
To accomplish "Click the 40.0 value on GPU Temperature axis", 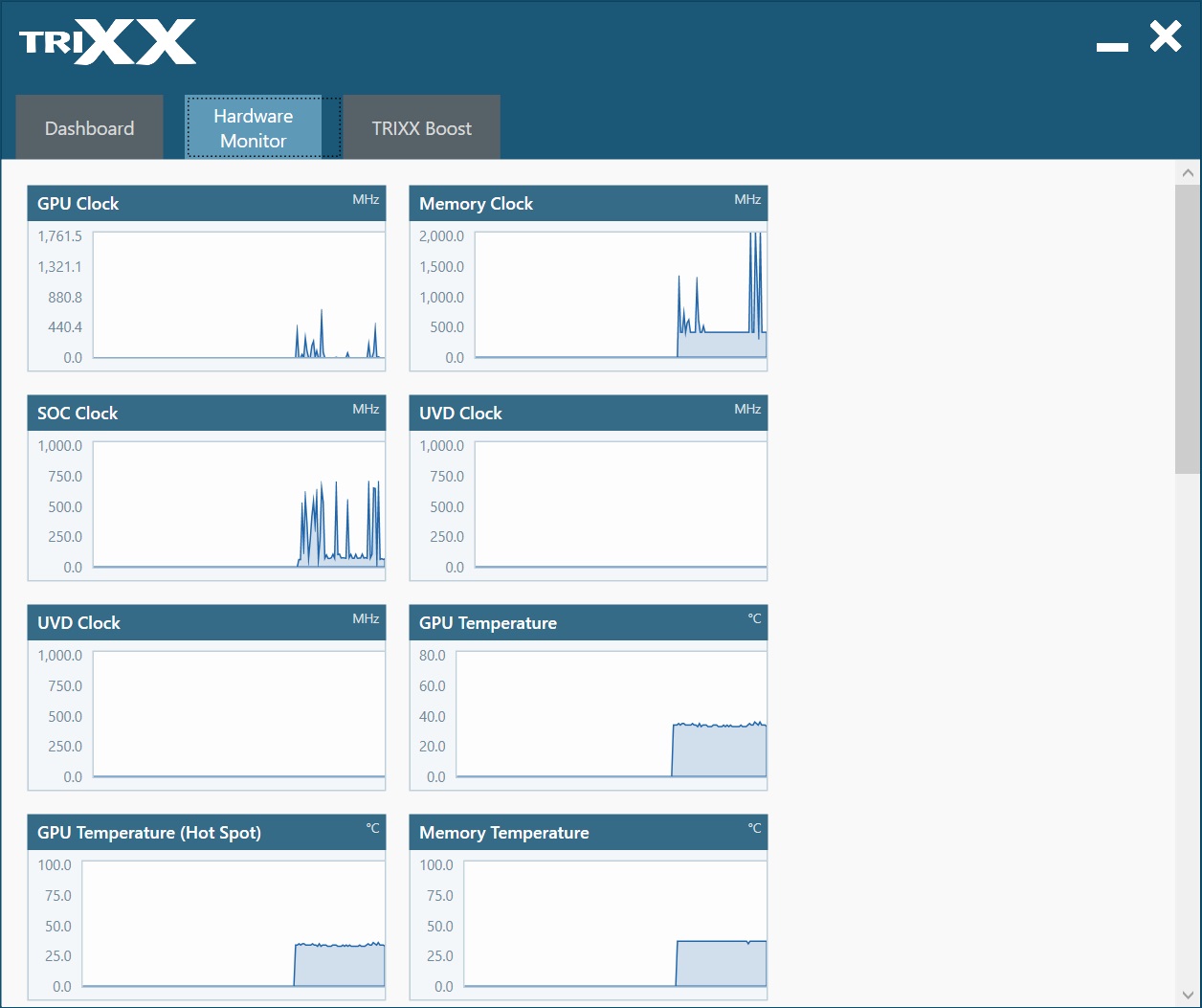I will pos(433,716).
